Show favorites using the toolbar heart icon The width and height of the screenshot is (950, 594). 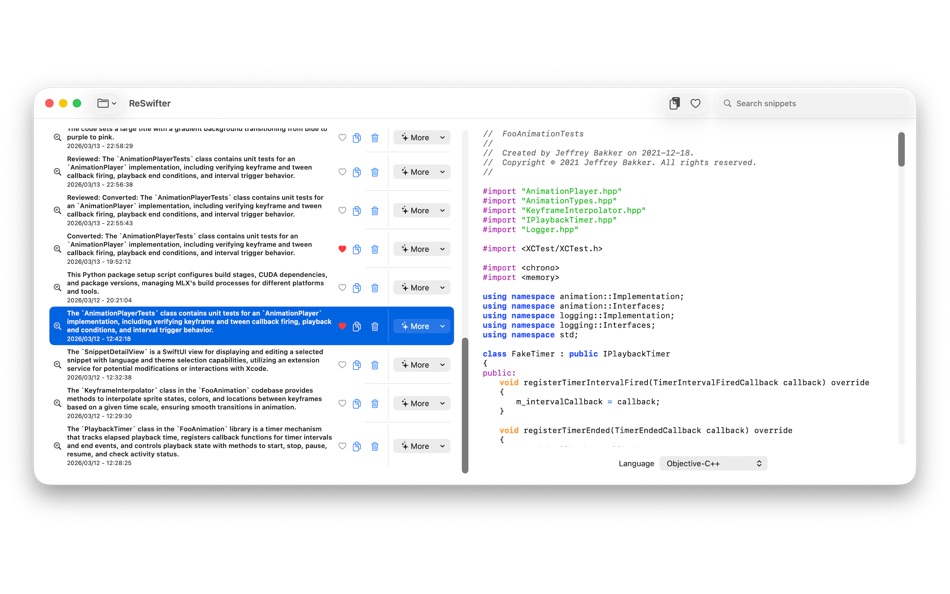[x=696, y=103]
